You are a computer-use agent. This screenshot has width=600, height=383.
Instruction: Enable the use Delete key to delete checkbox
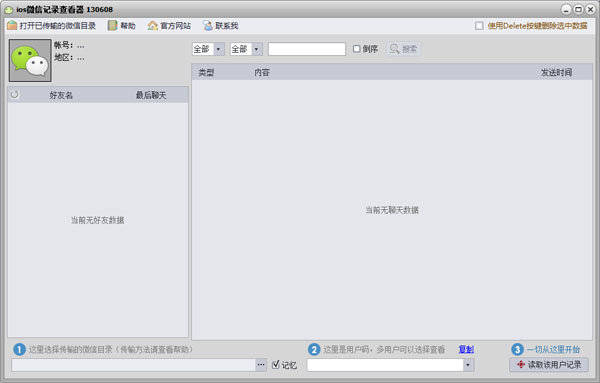point(479,26)
